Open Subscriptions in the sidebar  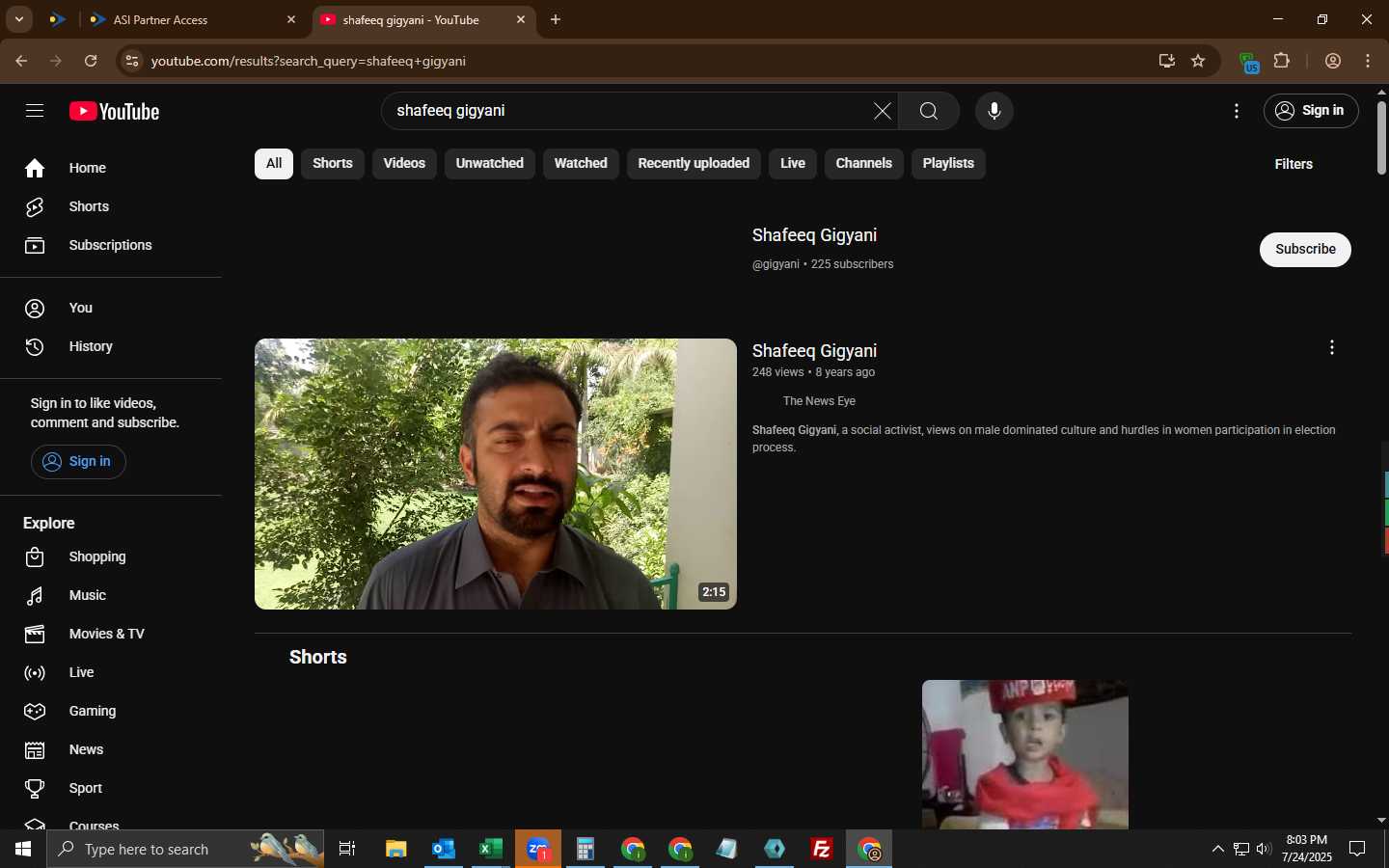point(111,245)
